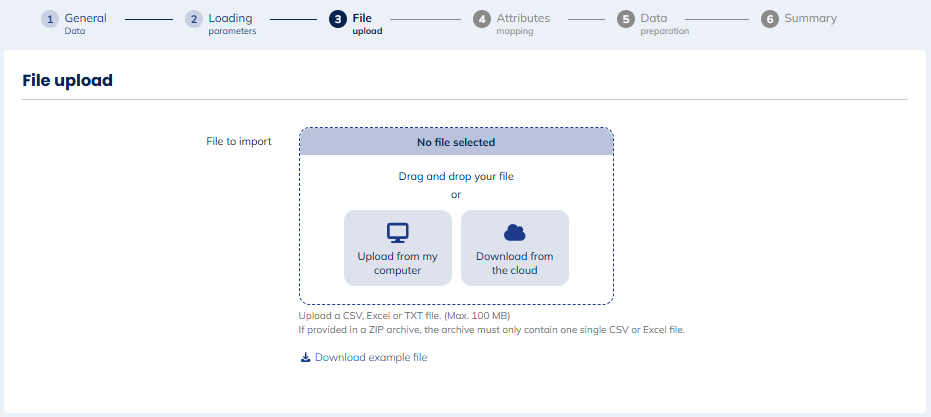Click the step 6 number circle
This screenshot has height=417, width=931.
point(770,20)
